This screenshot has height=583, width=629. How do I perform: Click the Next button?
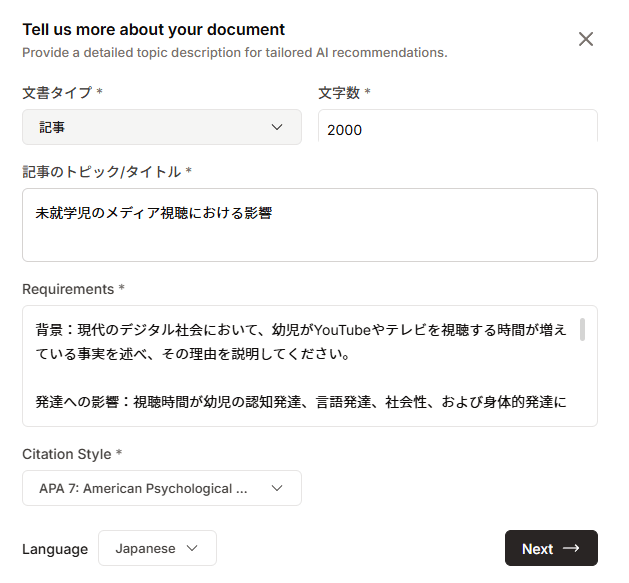coord(551,548)
